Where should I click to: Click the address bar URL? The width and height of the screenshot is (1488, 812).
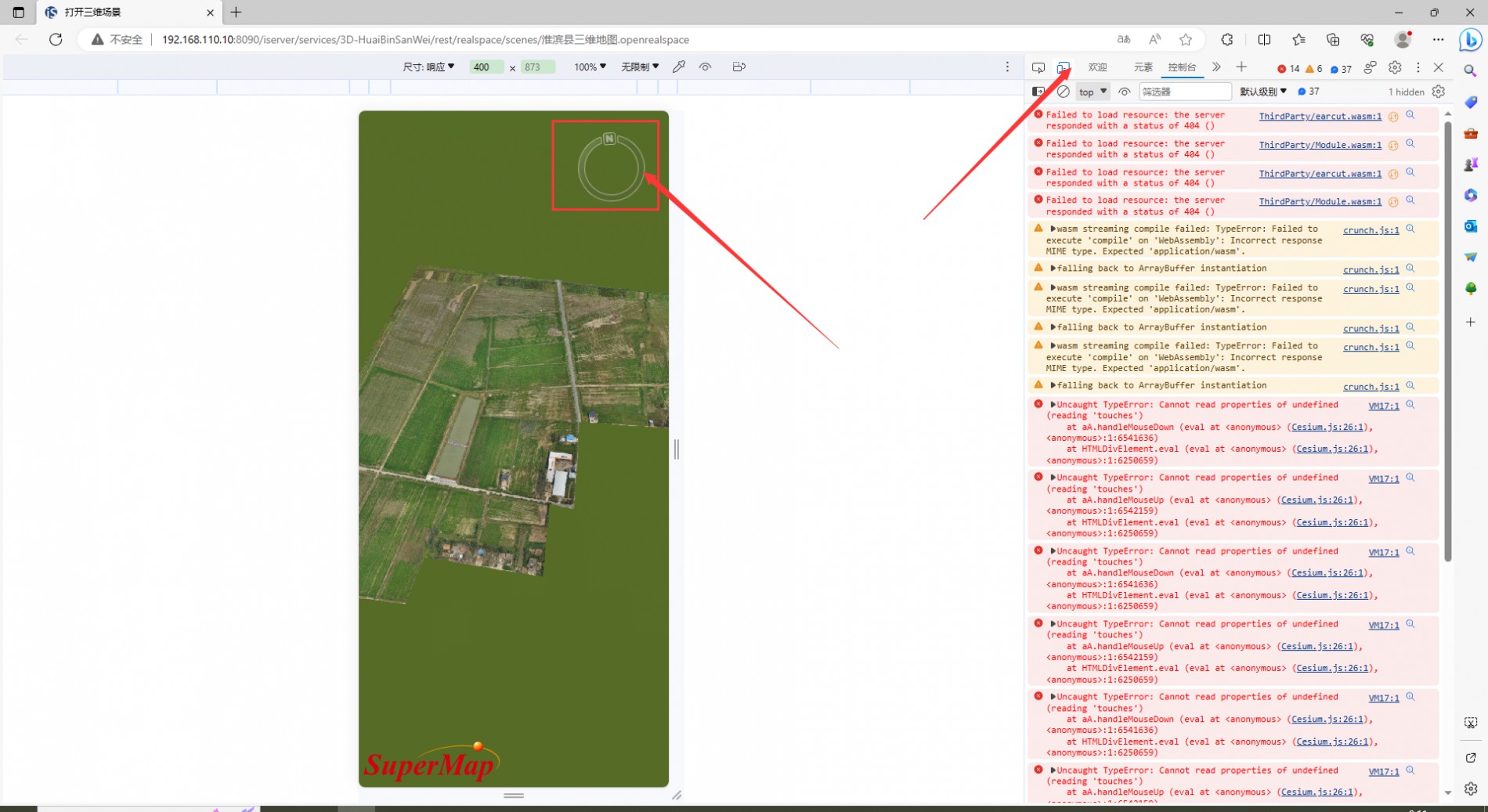point(425,39)
